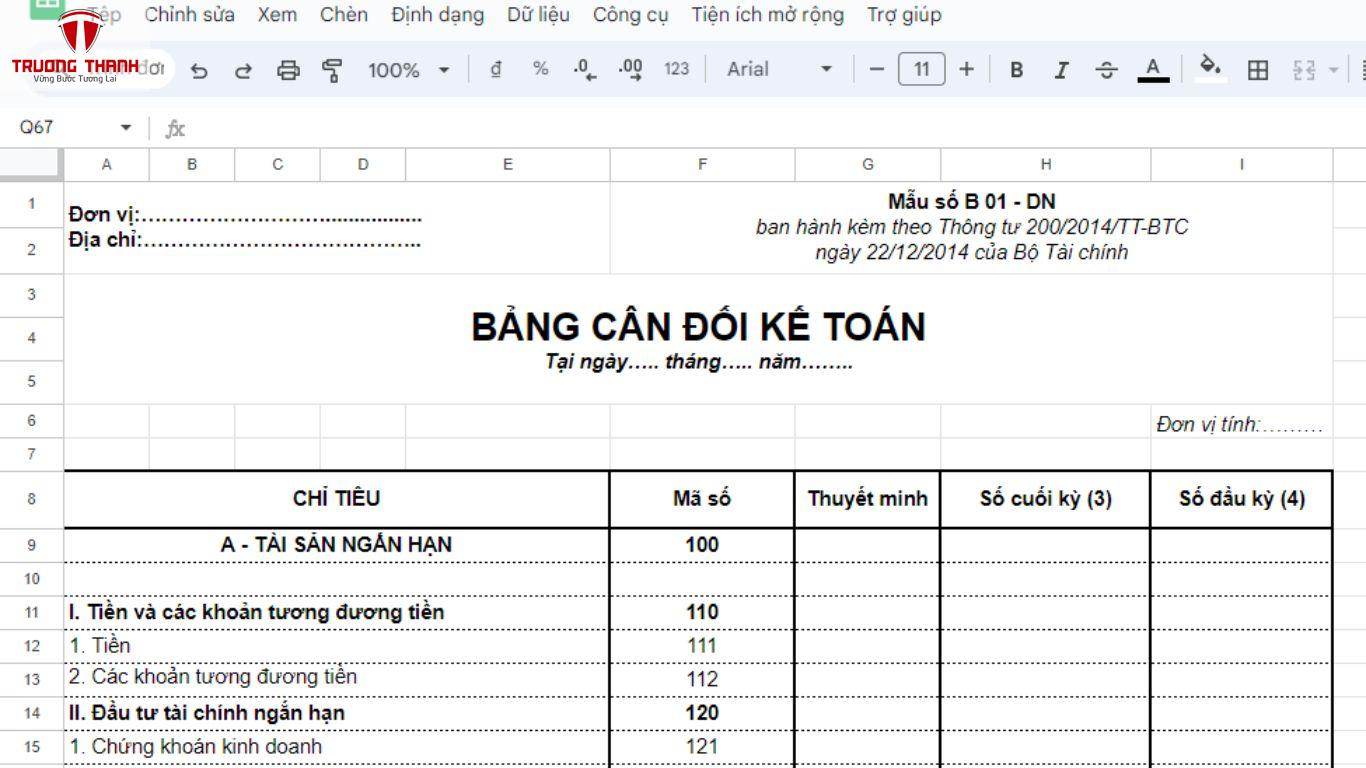Click the Đơn vị tính cell

click(x=1241, y=424)
